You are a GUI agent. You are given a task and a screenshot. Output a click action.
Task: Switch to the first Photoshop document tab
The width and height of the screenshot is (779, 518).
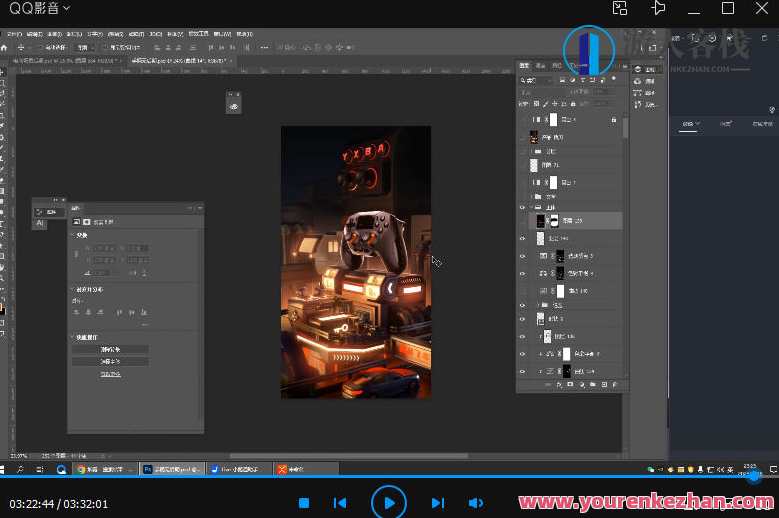pyautogui.click(x=60, y=61)
